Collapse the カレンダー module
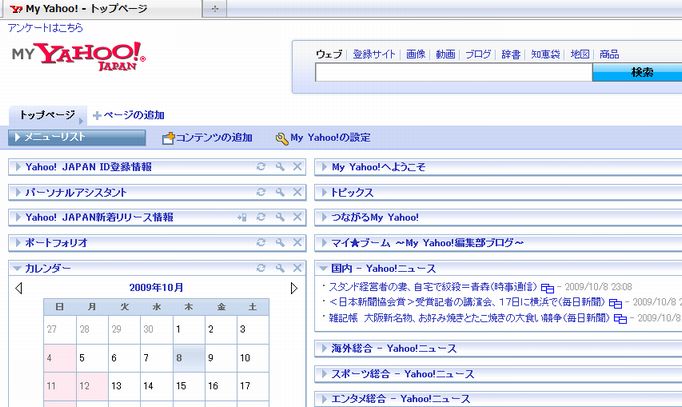 (17, 268)
